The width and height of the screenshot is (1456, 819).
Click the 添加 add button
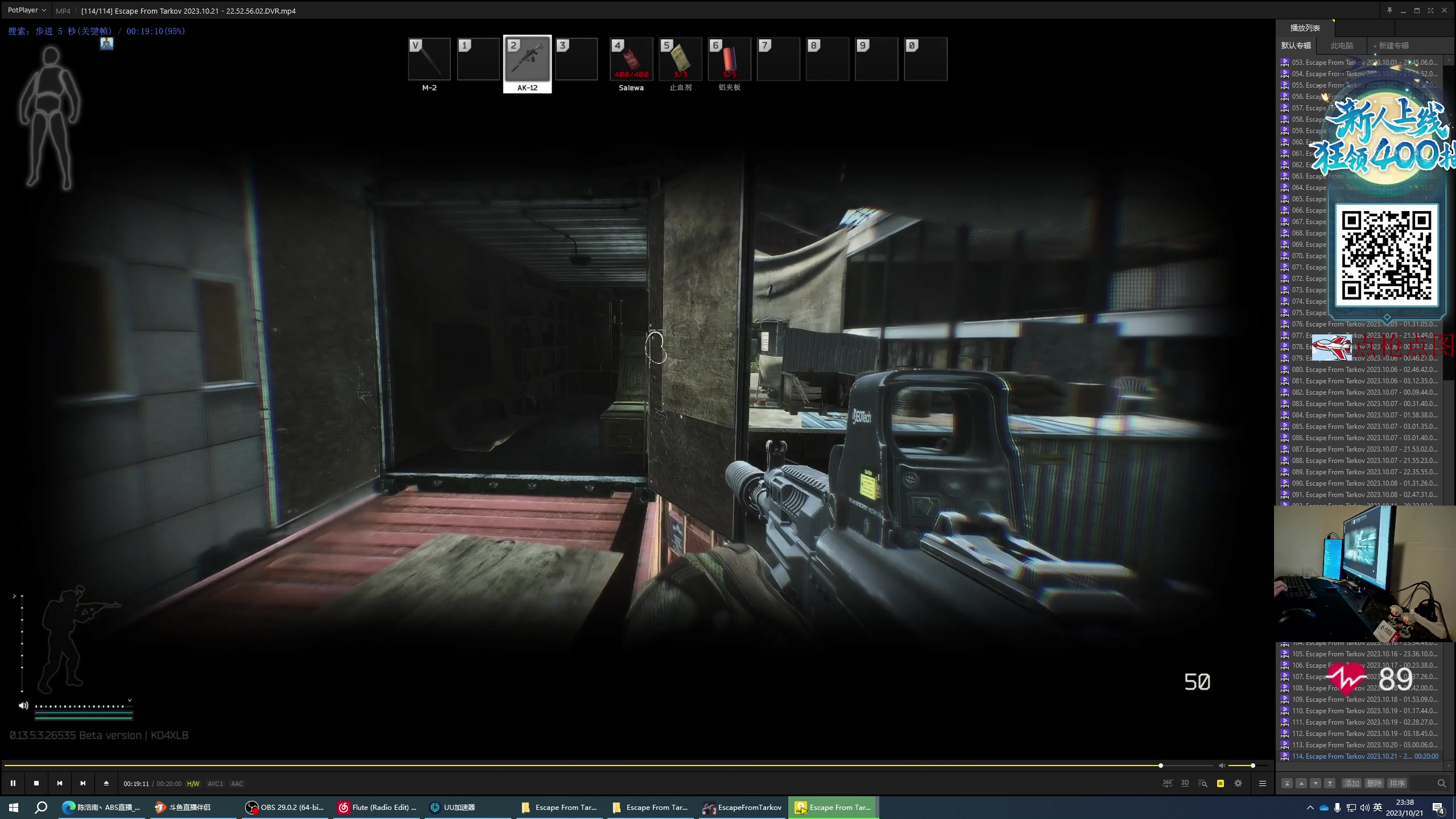pyautogui.click(x=1351, y=783)
